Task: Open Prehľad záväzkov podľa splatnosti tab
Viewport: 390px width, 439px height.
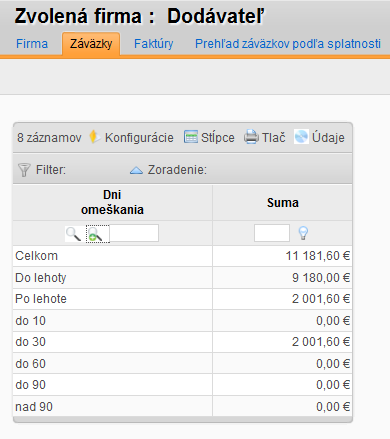Action: tap(288, 44)
